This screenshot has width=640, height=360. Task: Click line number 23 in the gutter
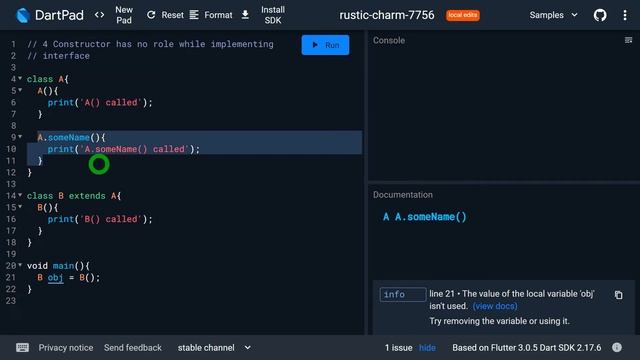coord(11,301)
